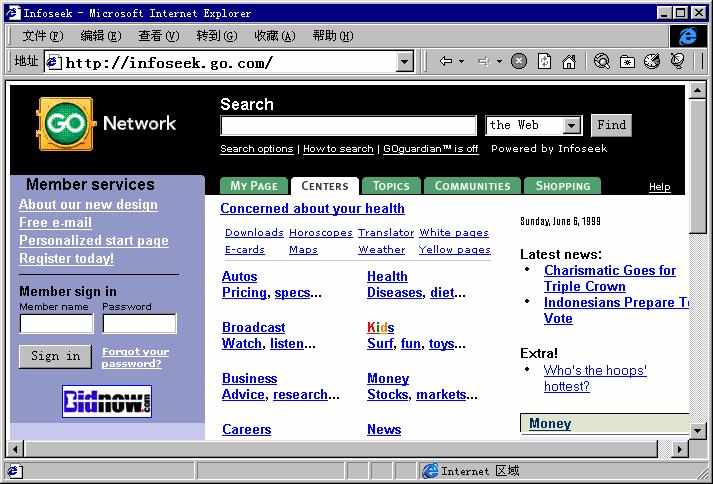Click Forgot your password? link
Image resolution: width=713 pixels, height=484 pixels.
tap(135, 358)
